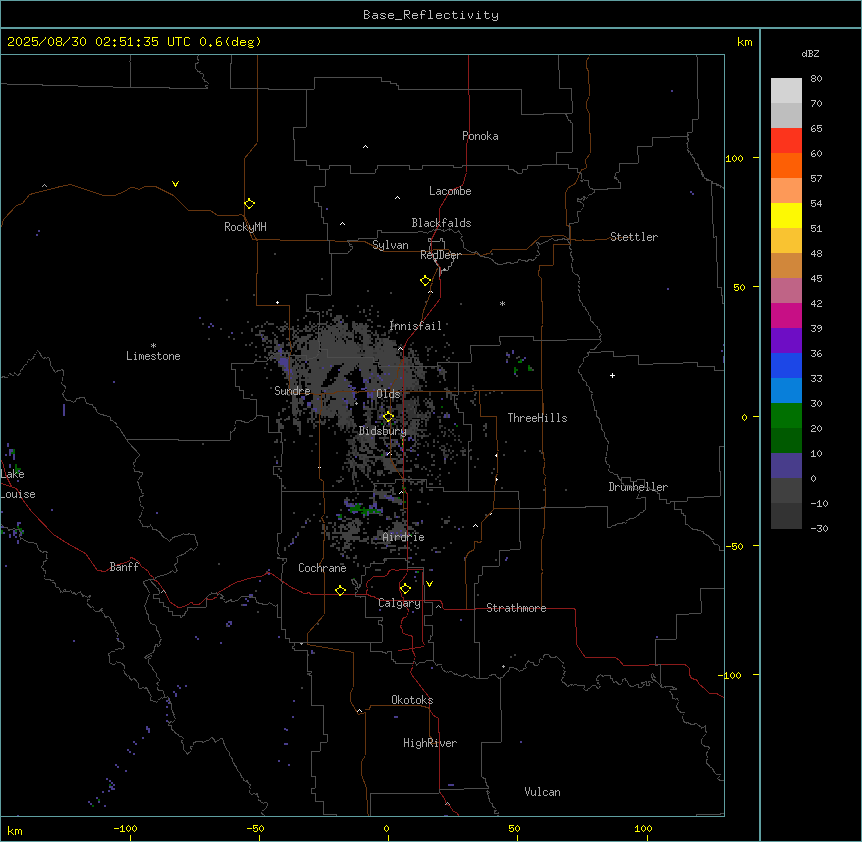Select the bright yellow 51-54 dBZ legend swatch
Viewport: 862px width, 842px height.
[786, 215]
